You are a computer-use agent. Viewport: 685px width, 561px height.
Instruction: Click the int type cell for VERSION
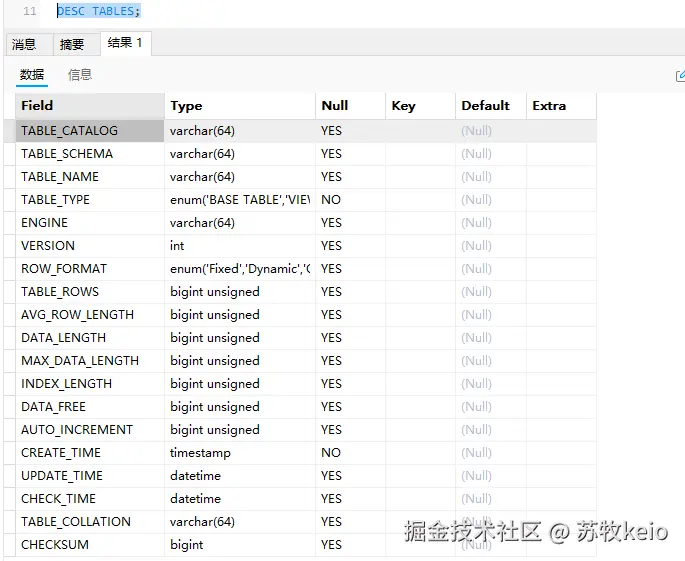click(x=240, y=246)
